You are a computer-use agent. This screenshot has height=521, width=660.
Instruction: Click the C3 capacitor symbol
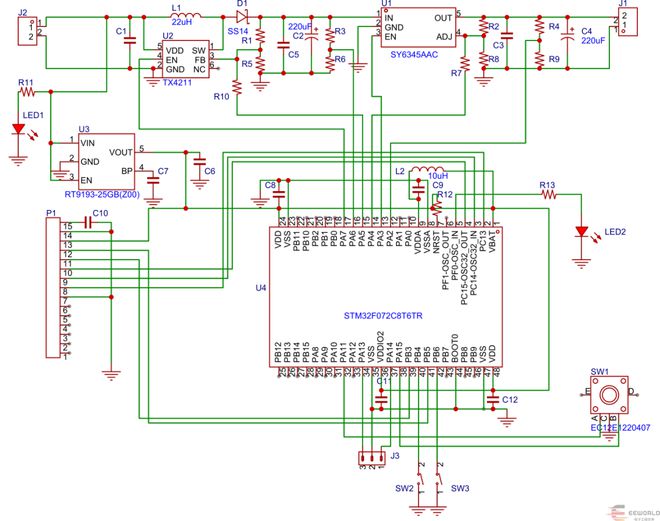click(x=507, y=36)
